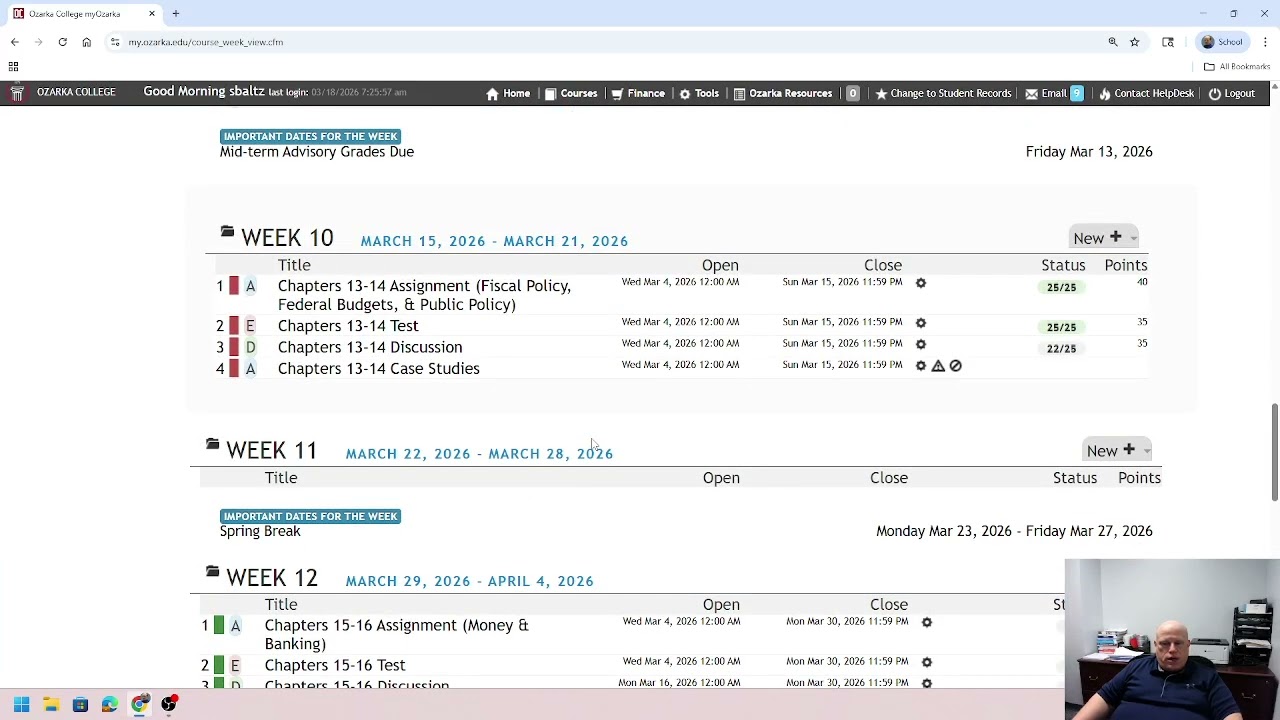Click Change to Student Records

click(x=943, y=94)
